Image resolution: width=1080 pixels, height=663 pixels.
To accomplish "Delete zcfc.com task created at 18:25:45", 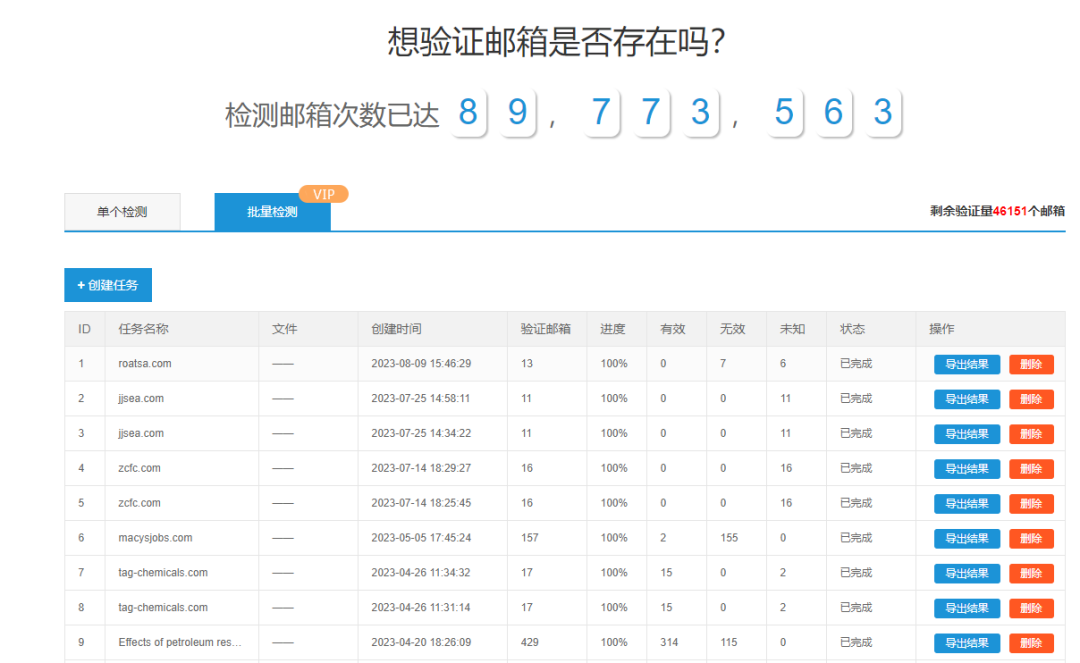I will [1031, 503].
